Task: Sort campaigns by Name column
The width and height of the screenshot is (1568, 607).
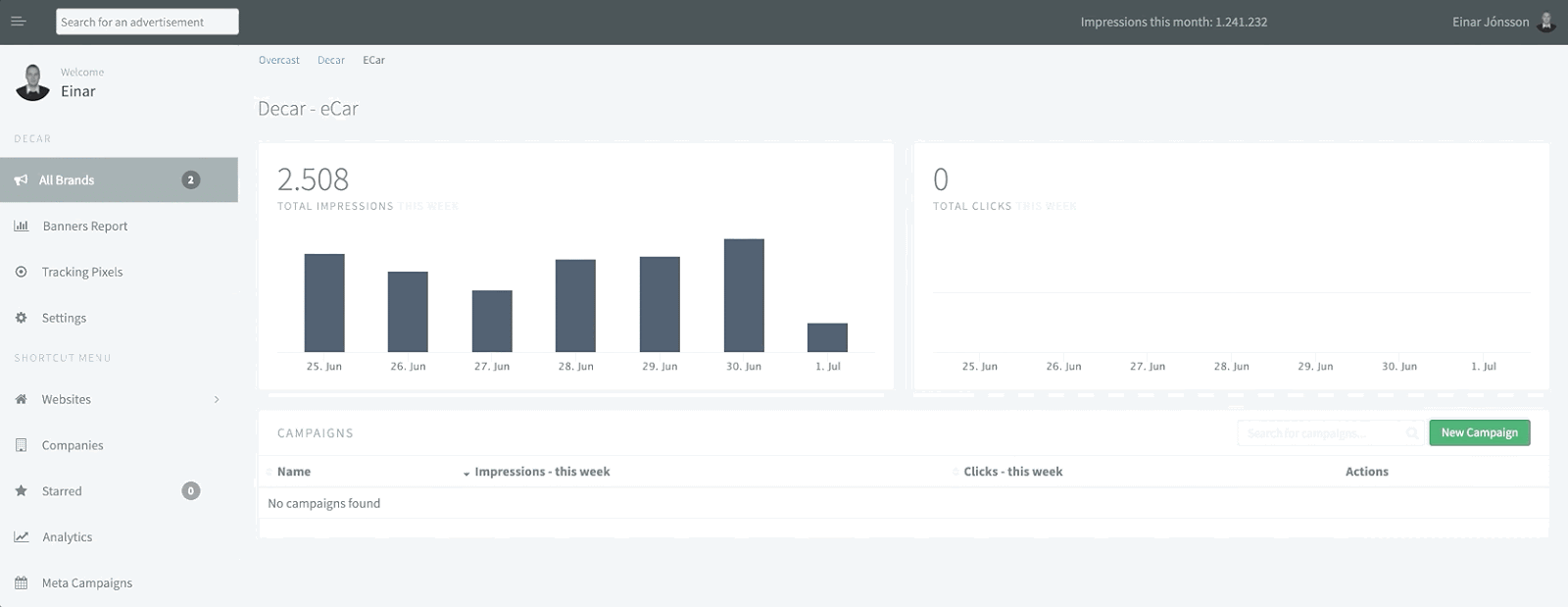Action: [x=293, y=472]
